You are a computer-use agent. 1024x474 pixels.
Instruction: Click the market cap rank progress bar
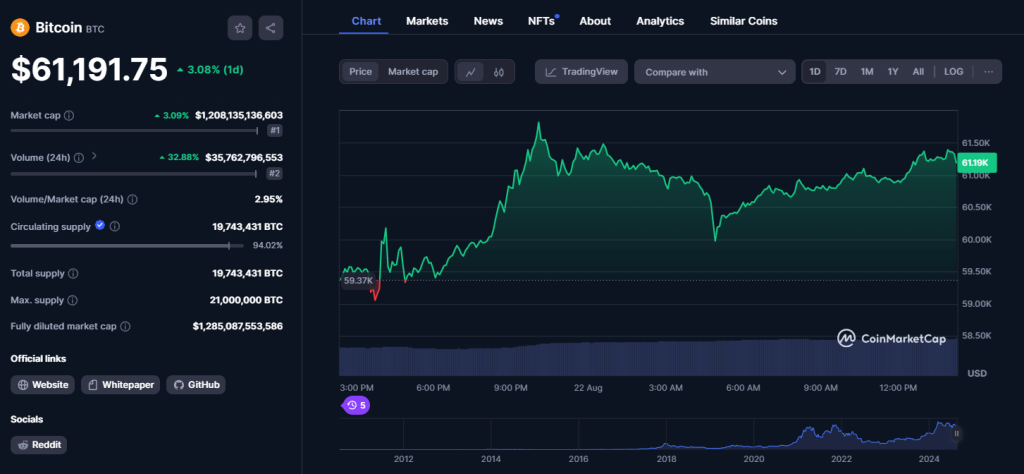click(135, 131)
